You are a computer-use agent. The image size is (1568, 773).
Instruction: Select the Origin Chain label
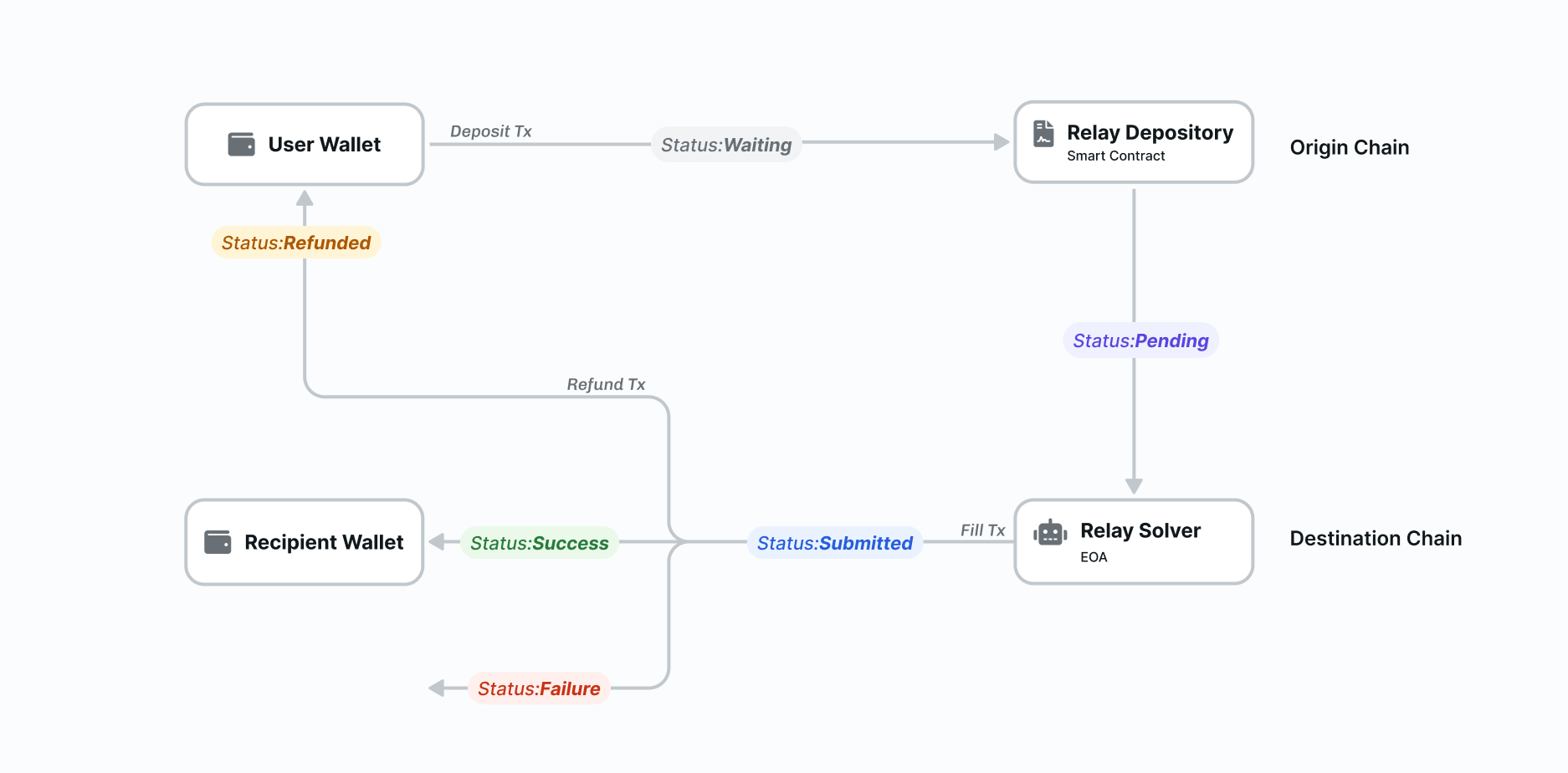(x=1349, y=147)
